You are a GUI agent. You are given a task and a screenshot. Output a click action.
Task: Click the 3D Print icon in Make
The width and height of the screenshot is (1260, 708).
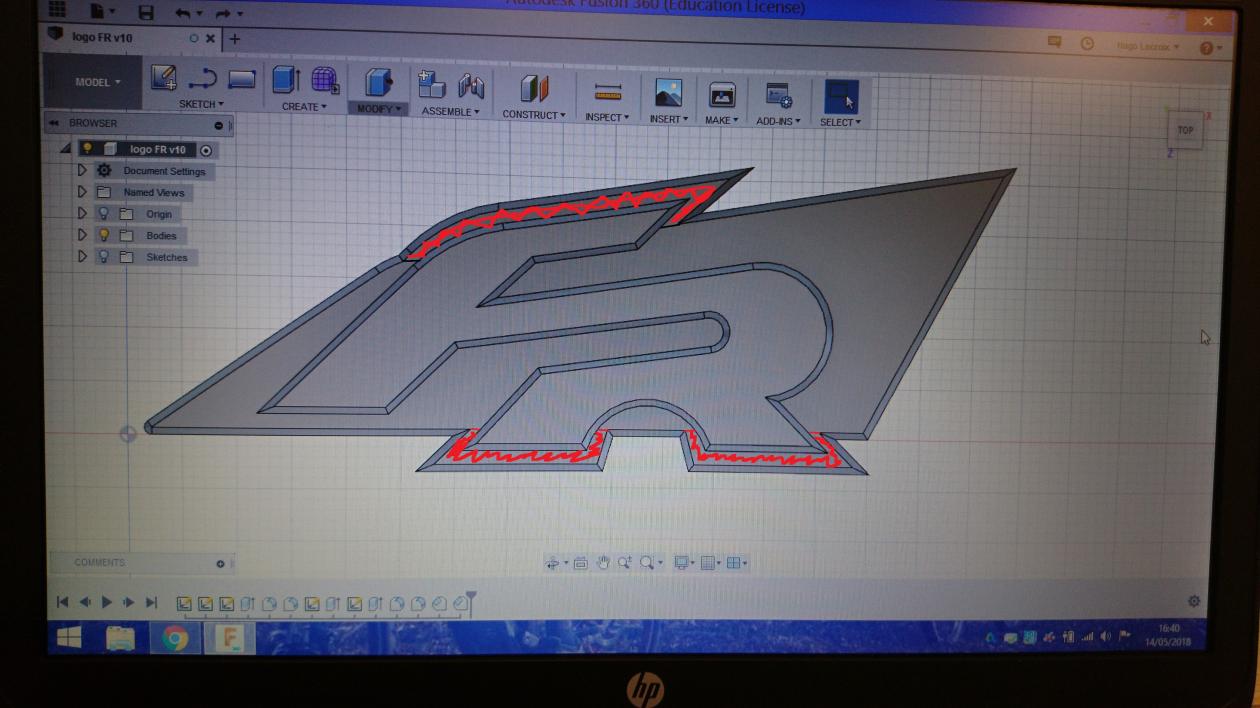pyautogui.click(x=722, y=94)
